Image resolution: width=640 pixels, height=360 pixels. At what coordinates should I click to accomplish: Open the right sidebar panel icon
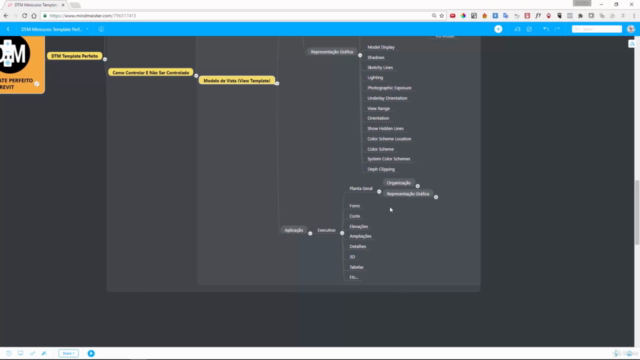click(632, 44)
